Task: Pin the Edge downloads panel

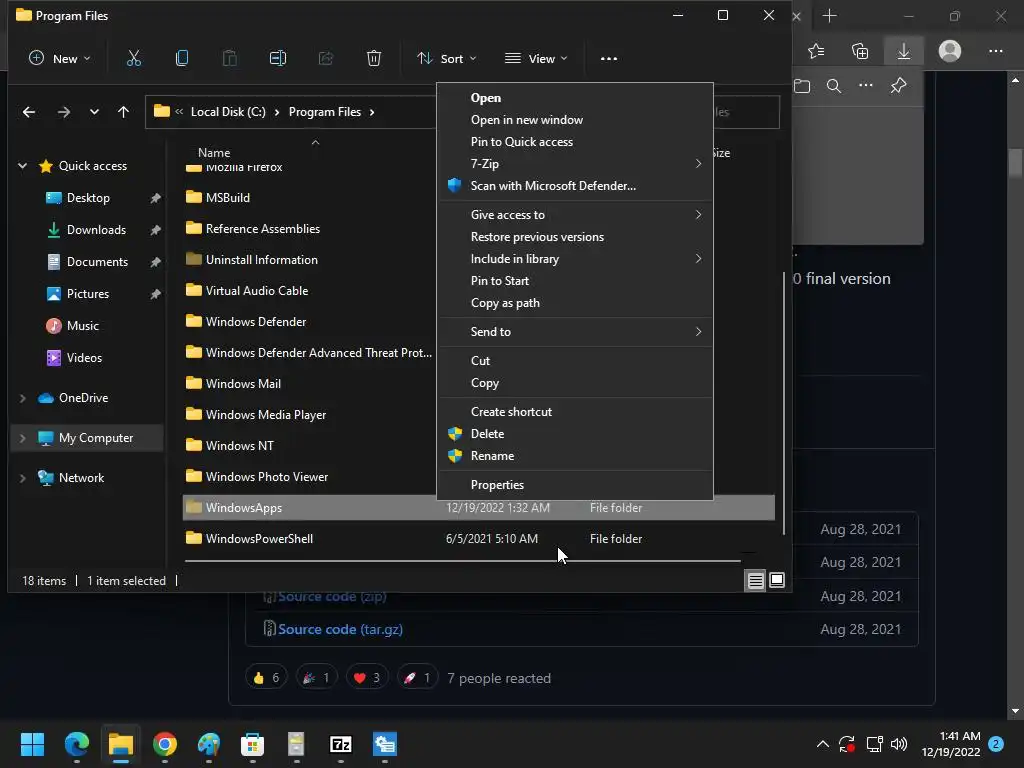Action: pyautogui.click(x=899, y=86)
